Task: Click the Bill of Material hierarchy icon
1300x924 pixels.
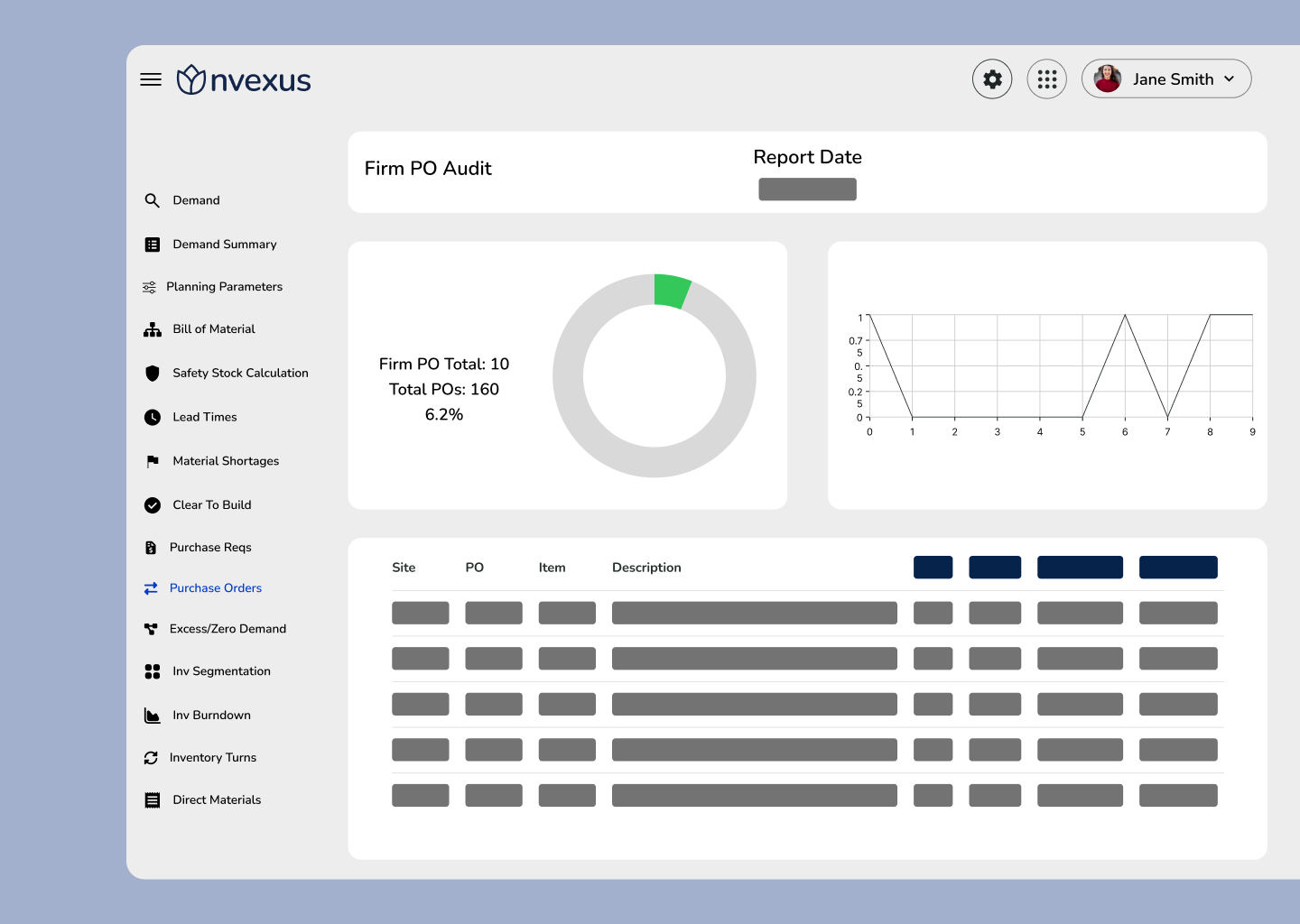Action: click(153, 329)
